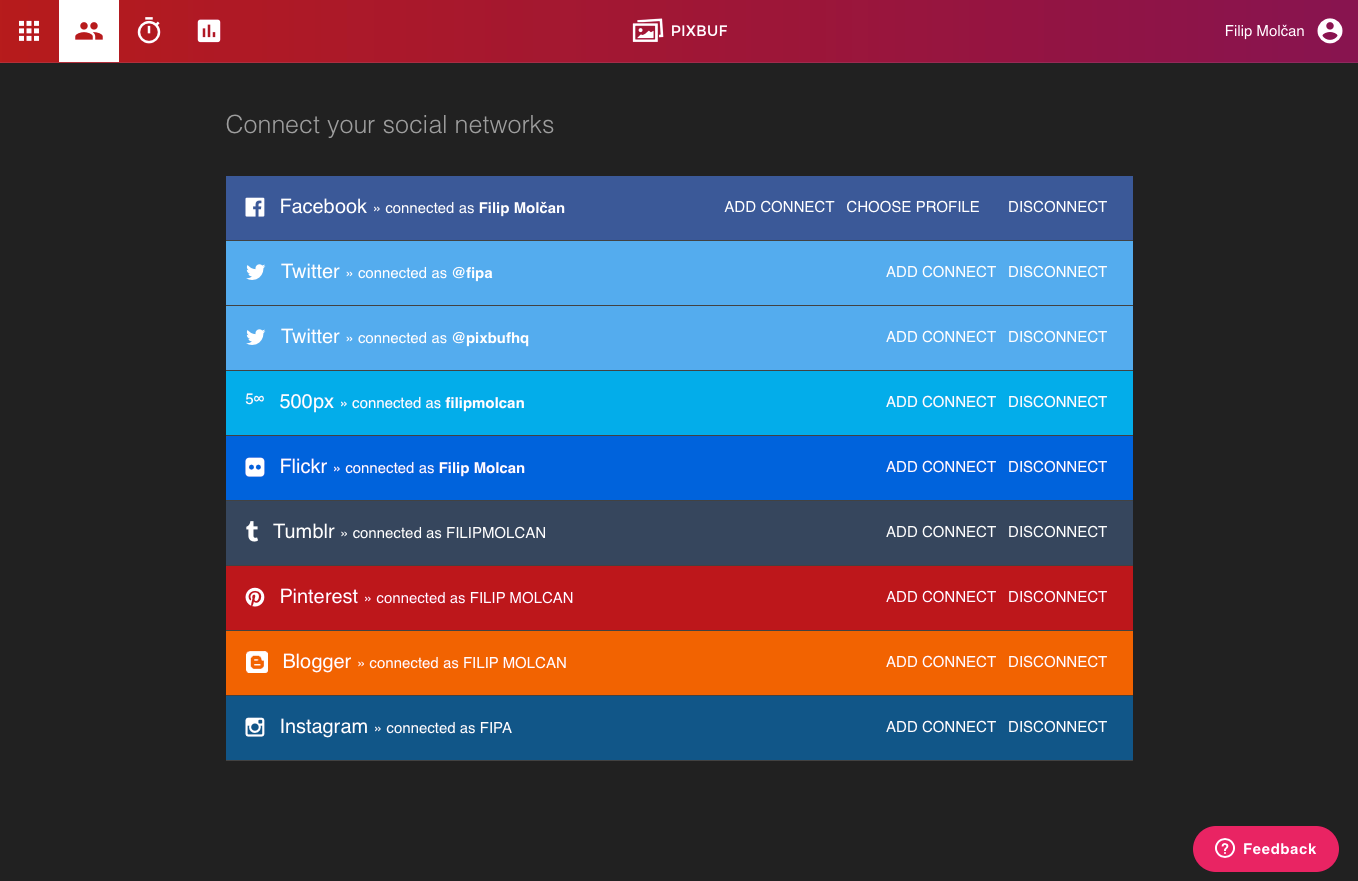This screenshot has width=1358, height=881.
Task: Click the Filip Molčan user name
Action: (1264, 31)
